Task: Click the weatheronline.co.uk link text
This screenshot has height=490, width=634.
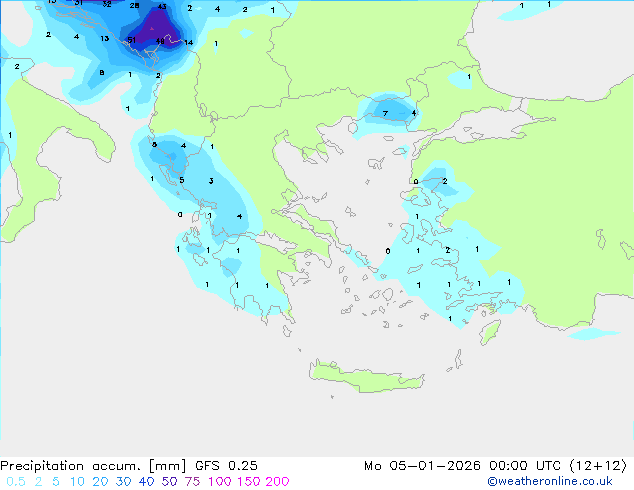Action: click(x=550, y=481)
